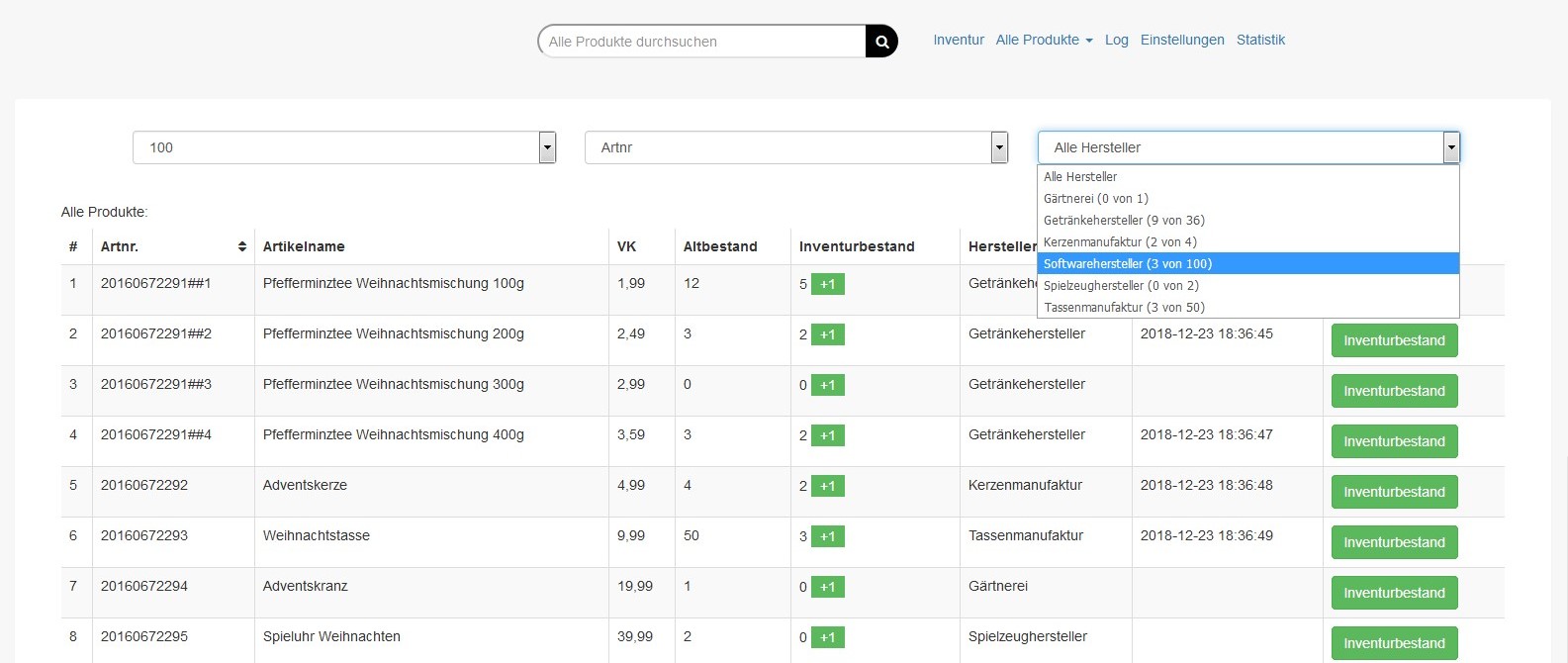This screenshot has height=663, width=1568.
Task: Go to the Statistik page
Action: [x=1260, y=40]
